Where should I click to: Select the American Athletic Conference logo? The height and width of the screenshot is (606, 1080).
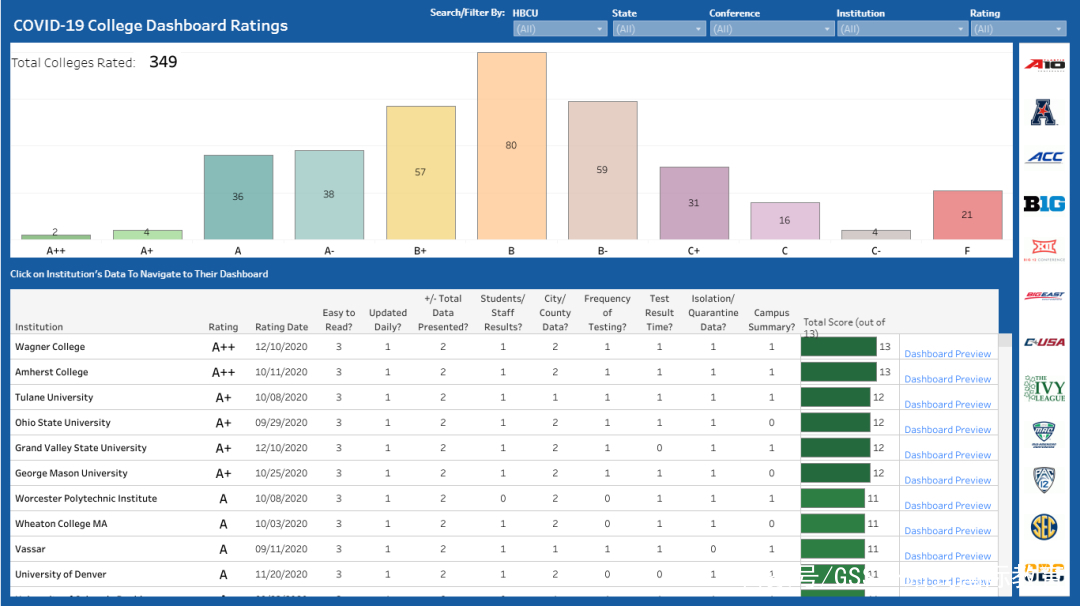[1044, 111]
